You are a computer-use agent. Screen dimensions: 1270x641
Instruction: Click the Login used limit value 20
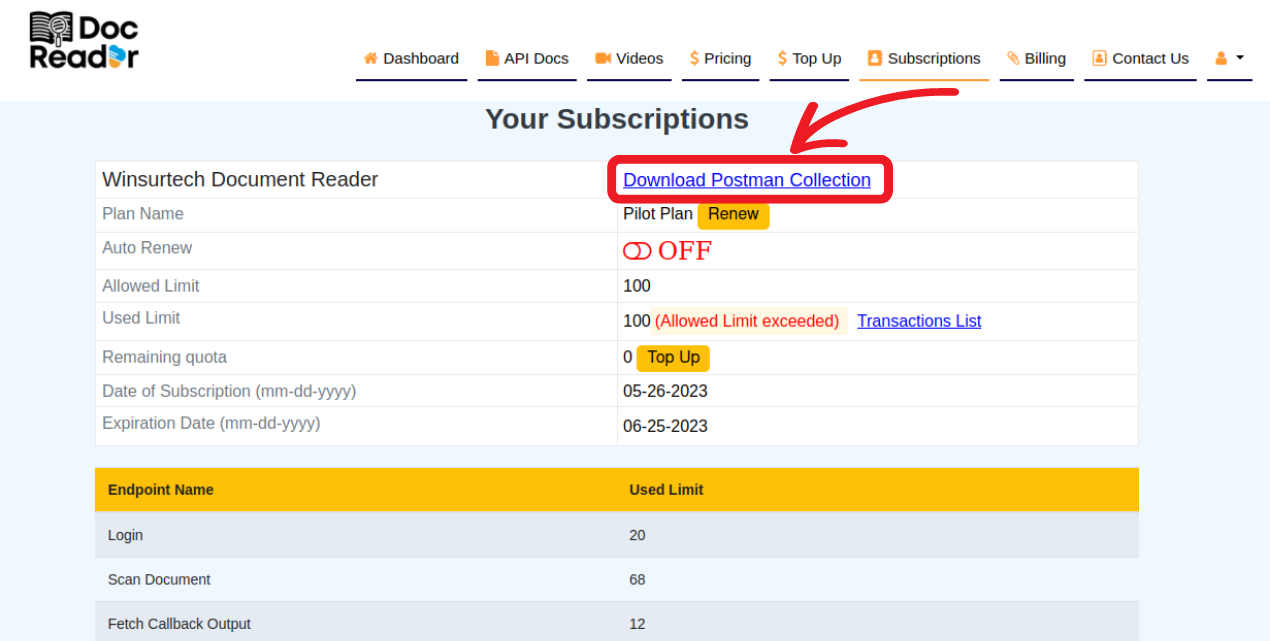click(637, 535)
